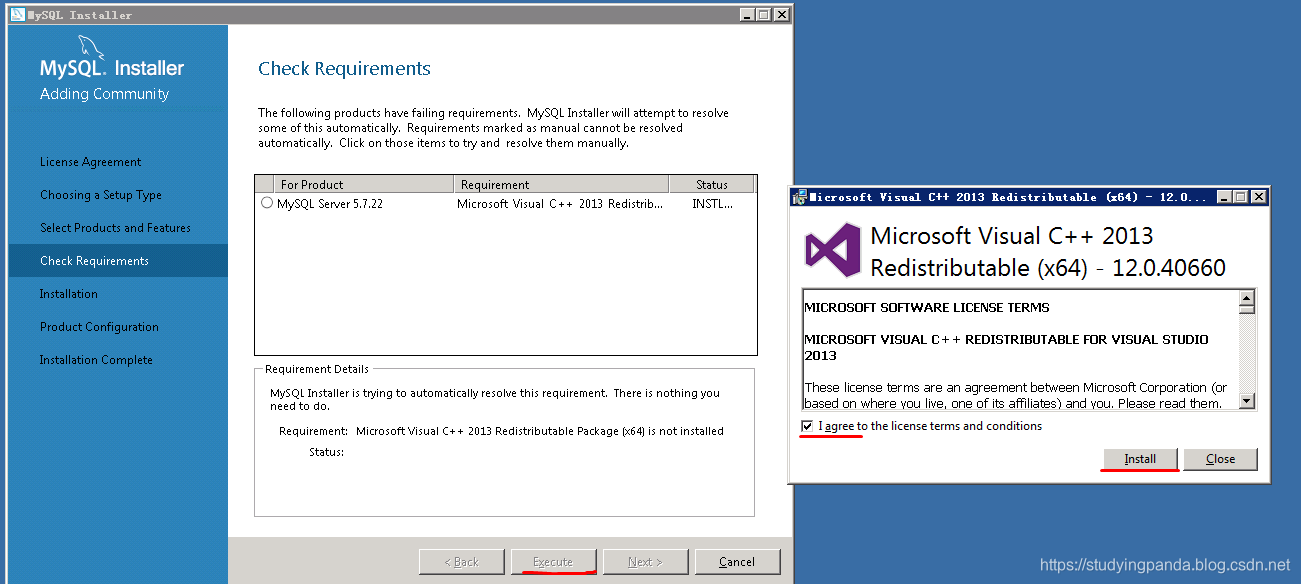Click the 'is not installed' requirement text
Screen dimensions: 1301x584
[x=687, y=431]
